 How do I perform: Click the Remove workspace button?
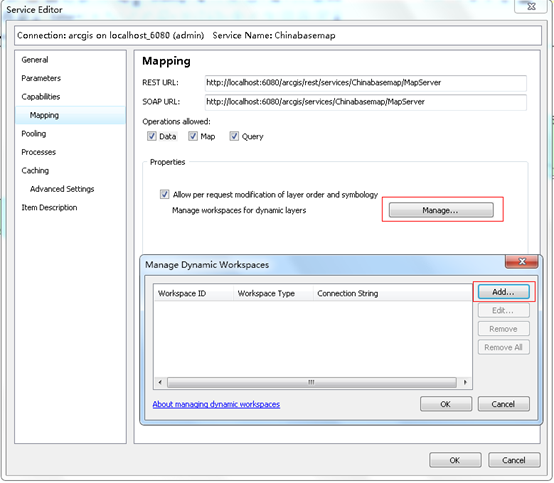pyautogui.click(x=503, y=329)
